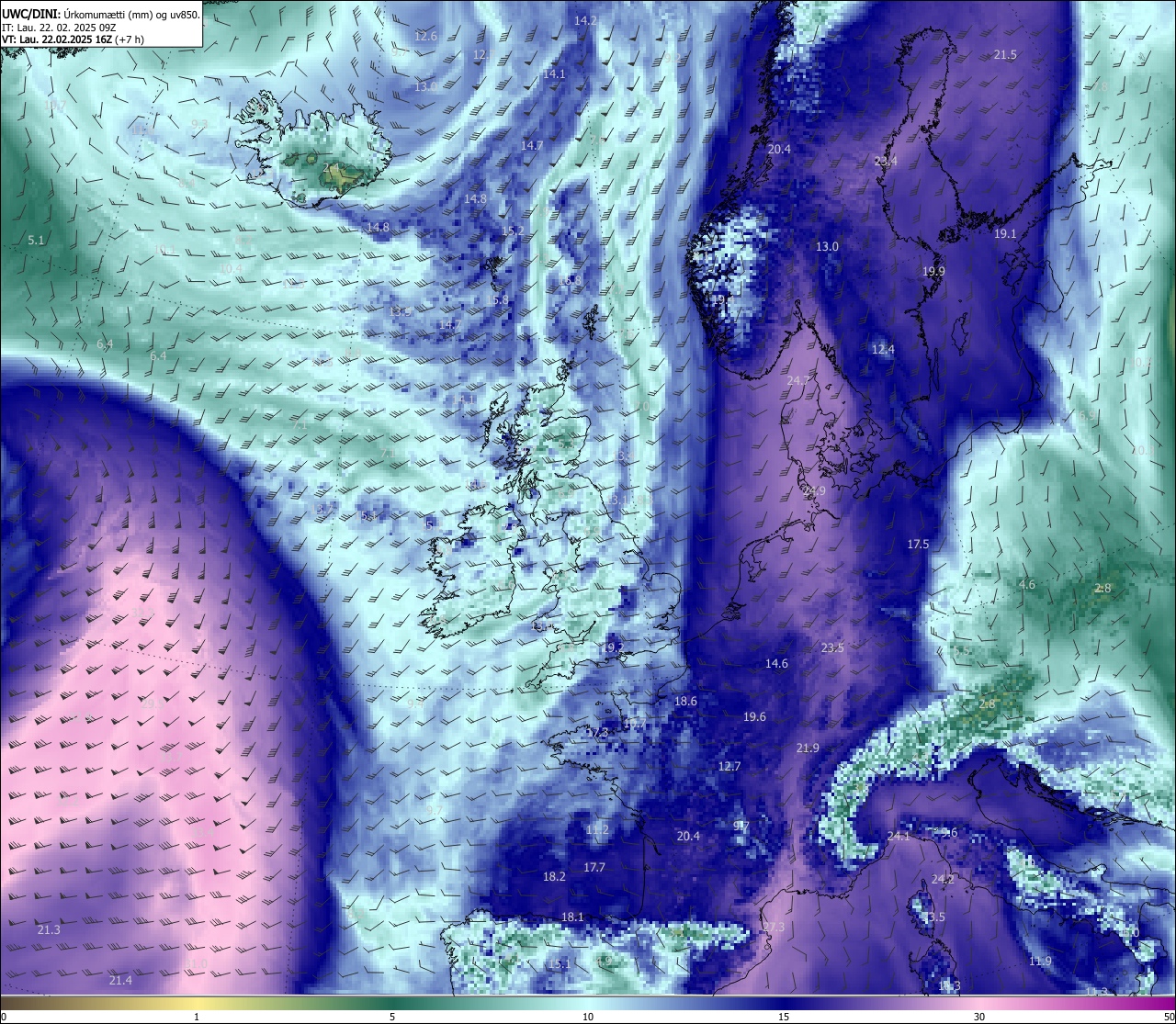Click the colorbar tick label 5

coord(392,1017)
